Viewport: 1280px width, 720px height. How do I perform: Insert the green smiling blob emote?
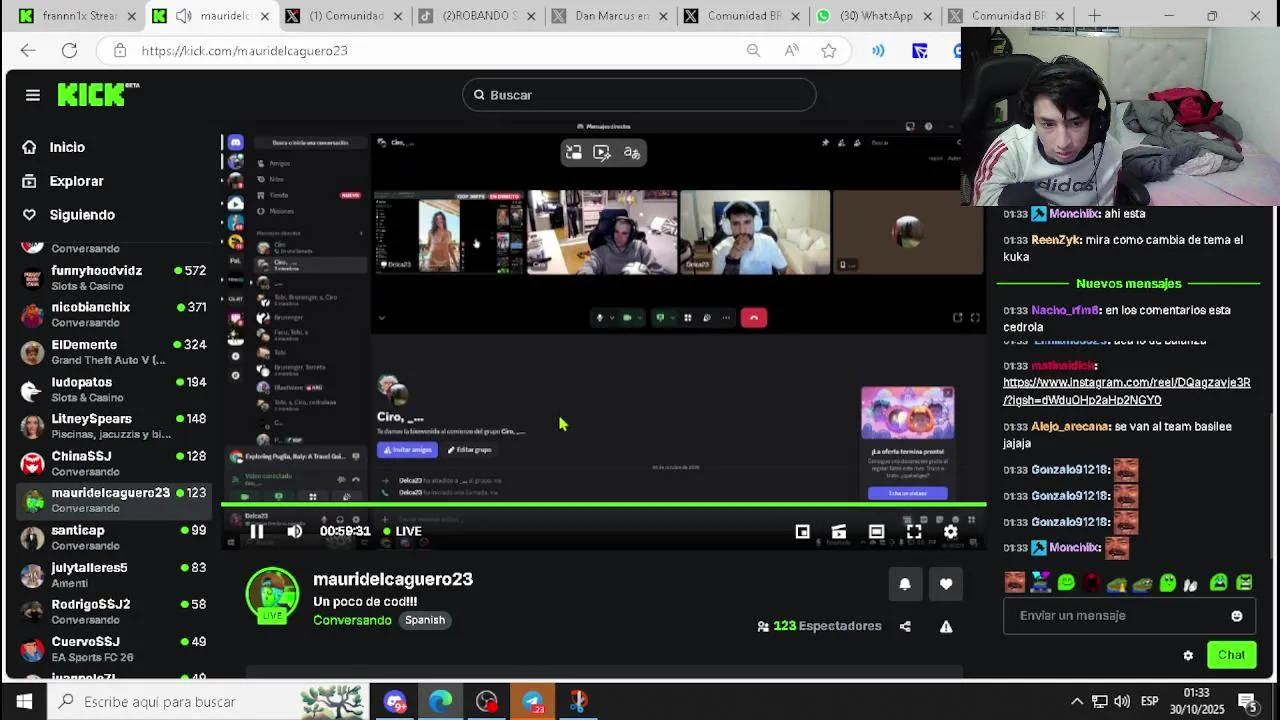click(x=1066, y=583)
